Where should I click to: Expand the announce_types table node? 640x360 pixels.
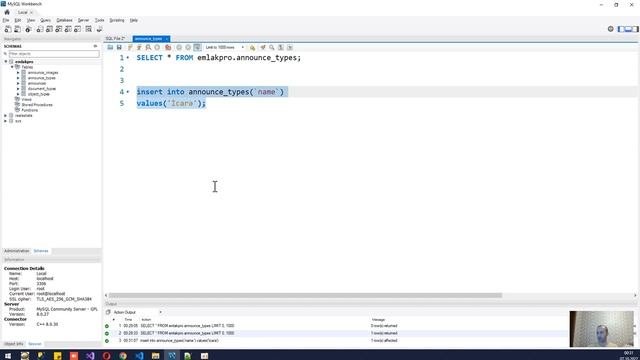(18, 78)
